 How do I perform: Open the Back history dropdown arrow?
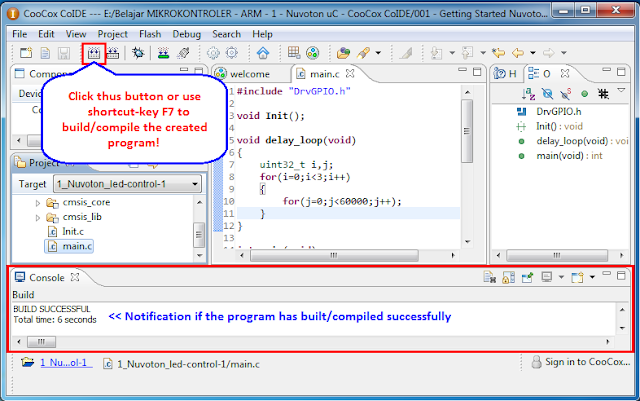click(533, 53)
